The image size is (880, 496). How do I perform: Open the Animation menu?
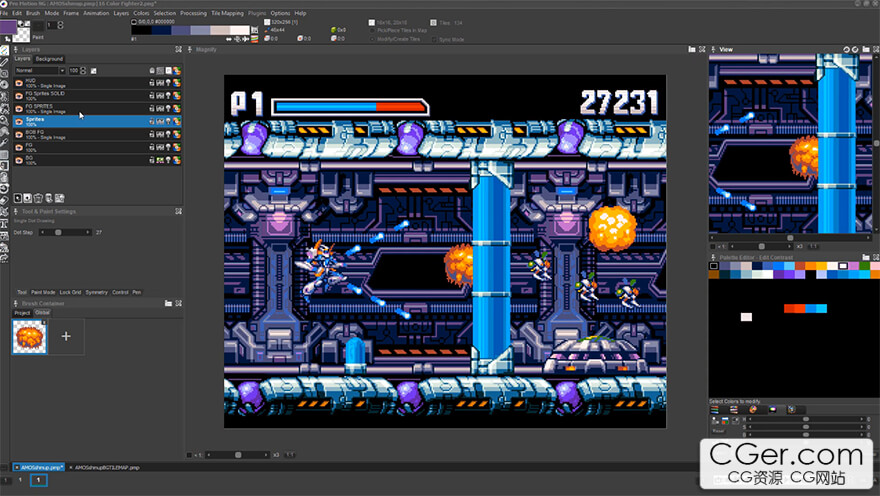tap(96, 13)
